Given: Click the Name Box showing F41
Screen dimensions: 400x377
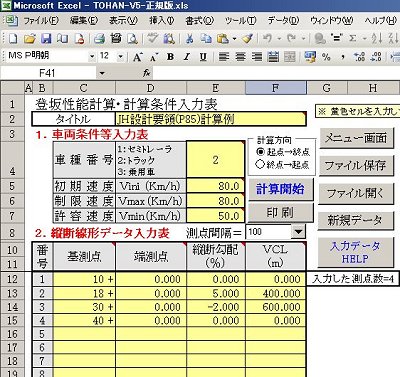Looking at the screenshot, I should pos(48,73).
